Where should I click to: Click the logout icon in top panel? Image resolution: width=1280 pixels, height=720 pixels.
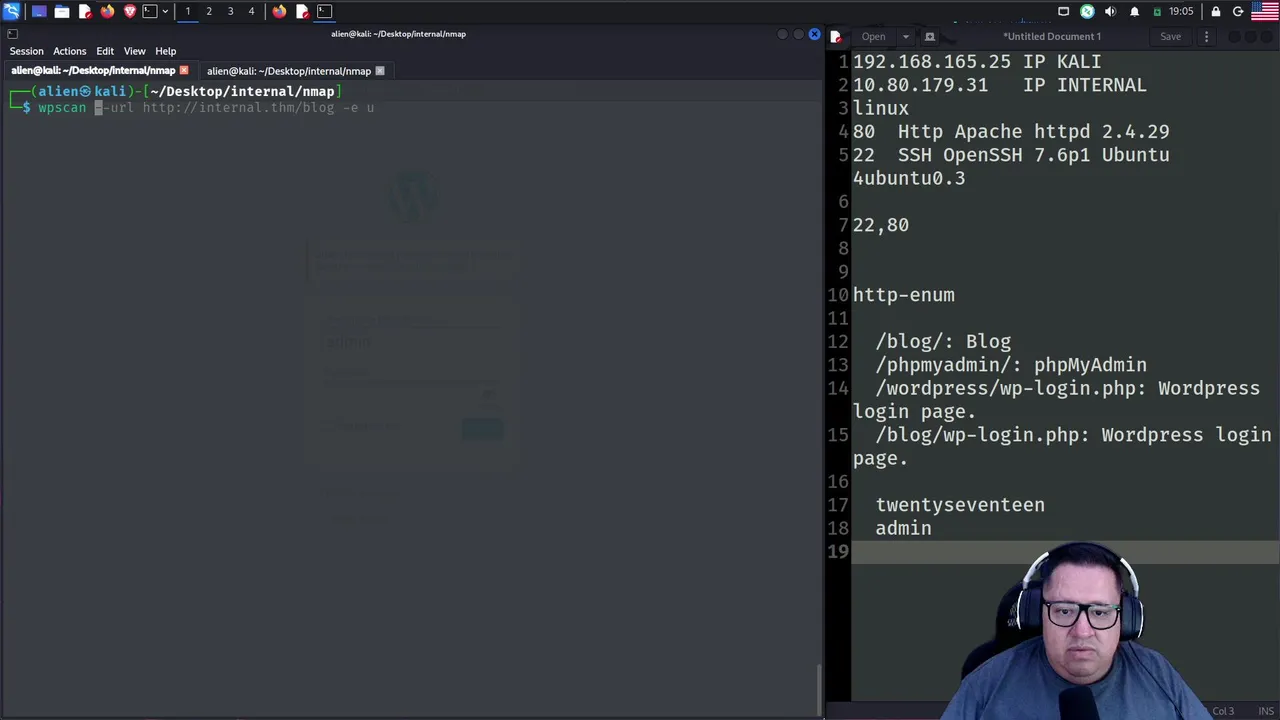pos(1238,11)
